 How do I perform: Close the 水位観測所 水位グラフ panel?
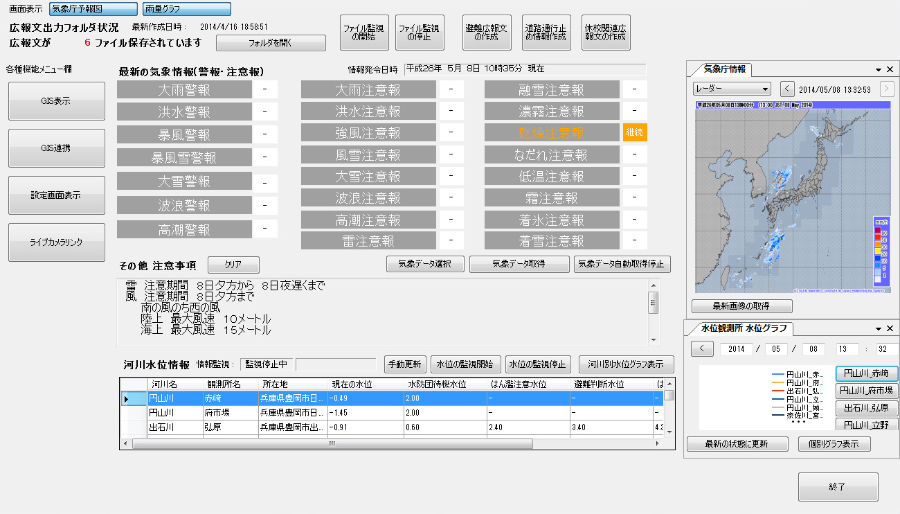[890, 329]
